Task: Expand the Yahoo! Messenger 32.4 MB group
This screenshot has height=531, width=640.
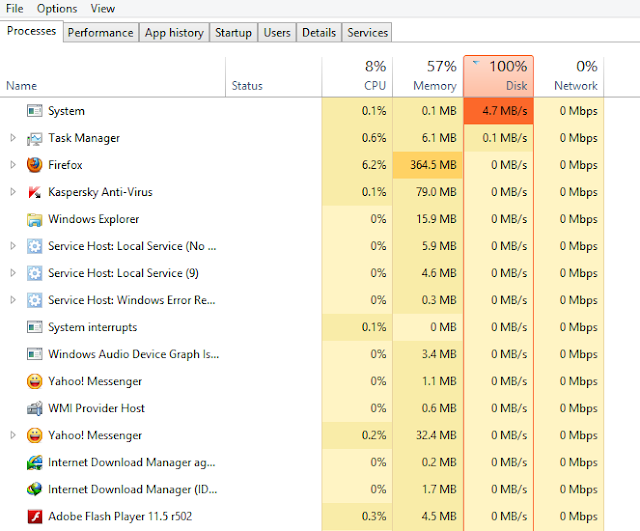Action: click(x=13, y=435)
